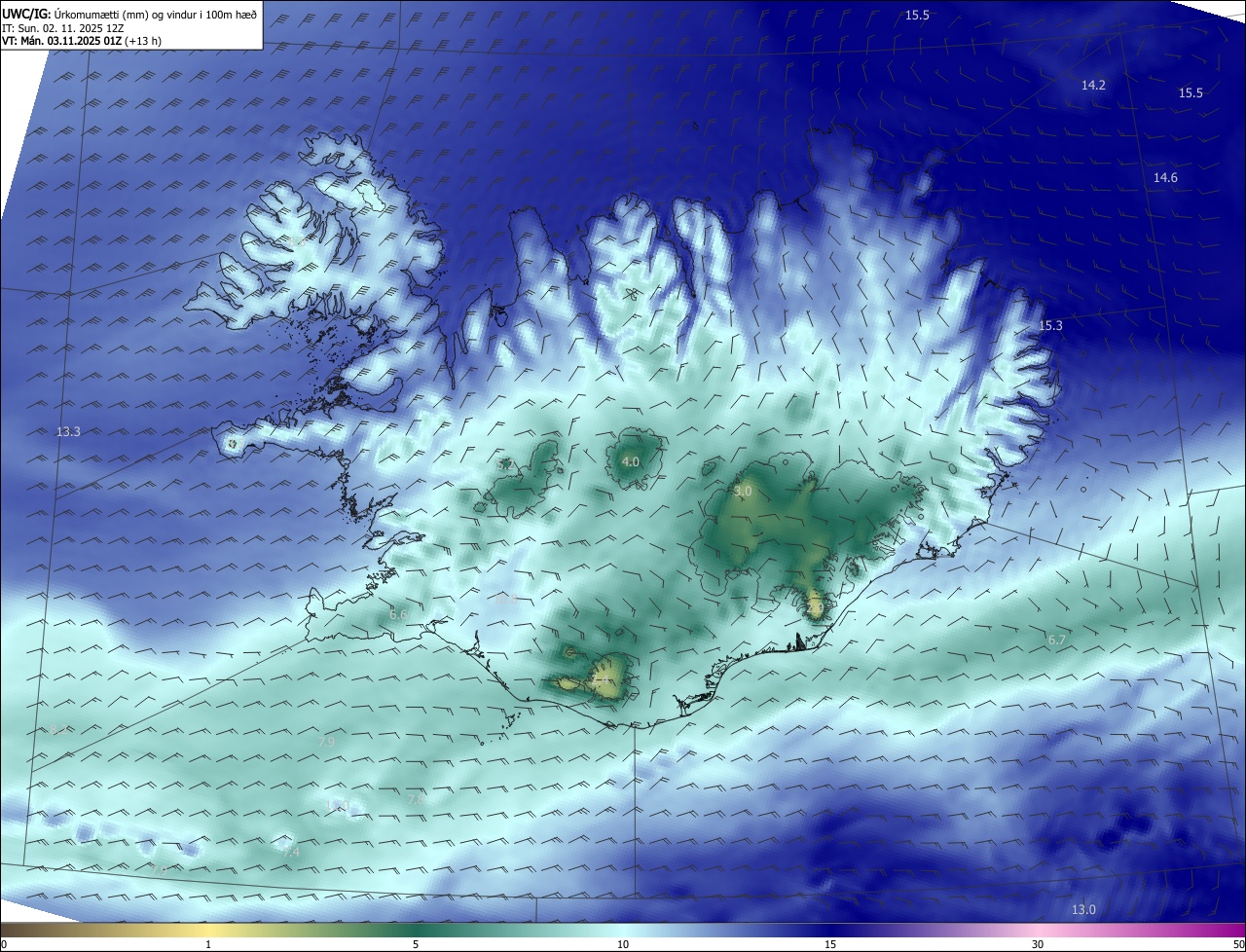Click the yellow section of the color scale

tap(209, 931)
